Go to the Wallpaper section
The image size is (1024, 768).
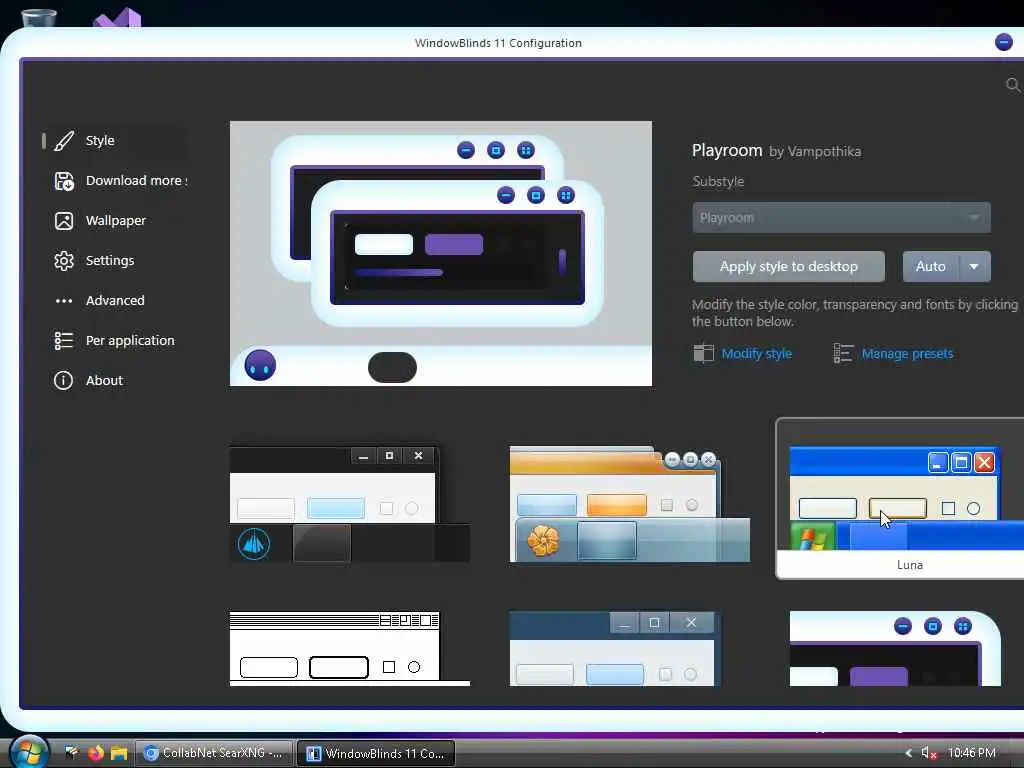pyautogui.click(x=114, y=221)
